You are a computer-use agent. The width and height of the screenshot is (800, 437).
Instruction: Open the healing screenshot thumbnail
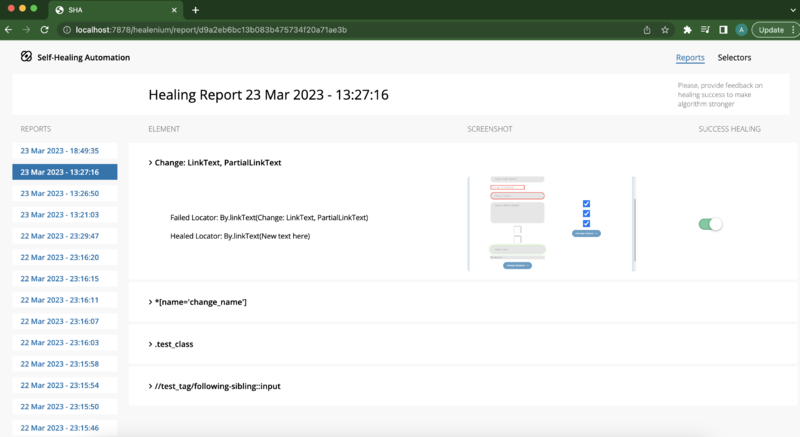point(552,223)
